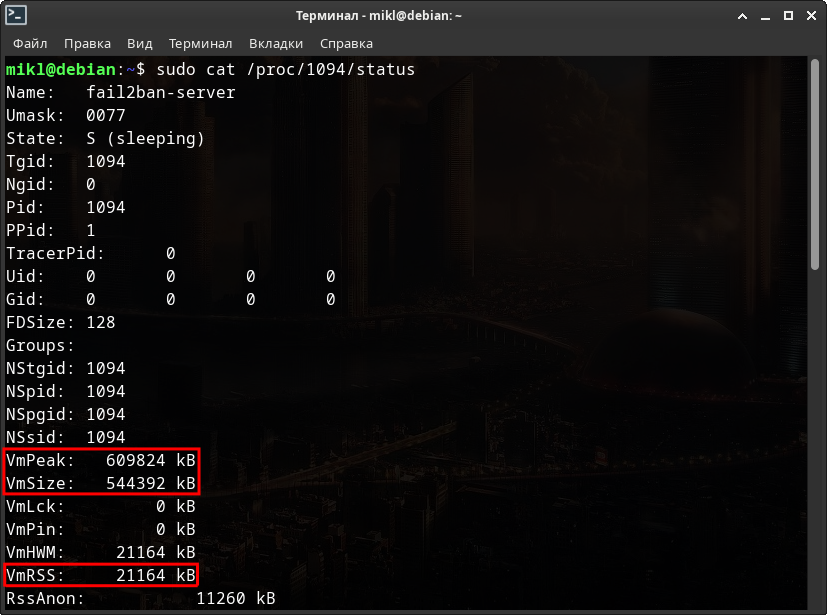Roll up window with the shade arrow
Viewport: 827px width, 615px height.
(741, 17)
